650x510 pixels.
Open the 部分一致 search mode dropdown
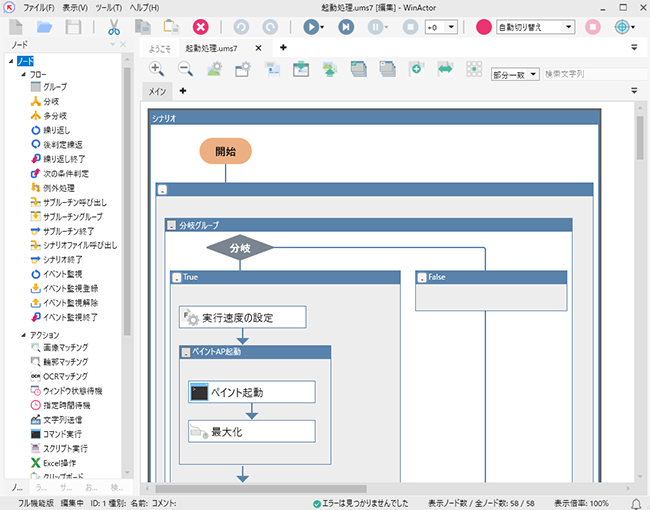tap(515, 74)
